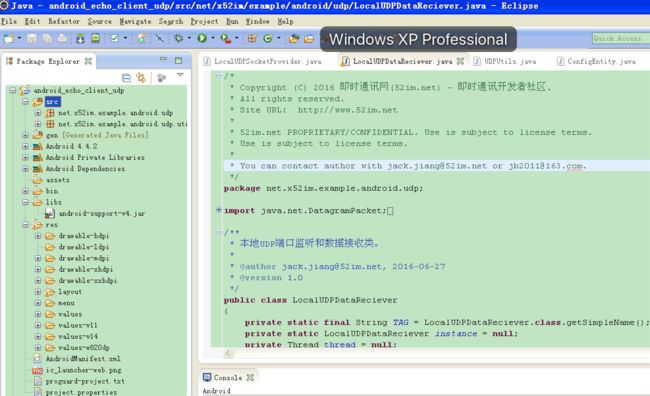The height and width of the screenshot is (396, 650).
Task: Close the LocalUDPDataReciever.java editor tab
Action: (460, 61)
